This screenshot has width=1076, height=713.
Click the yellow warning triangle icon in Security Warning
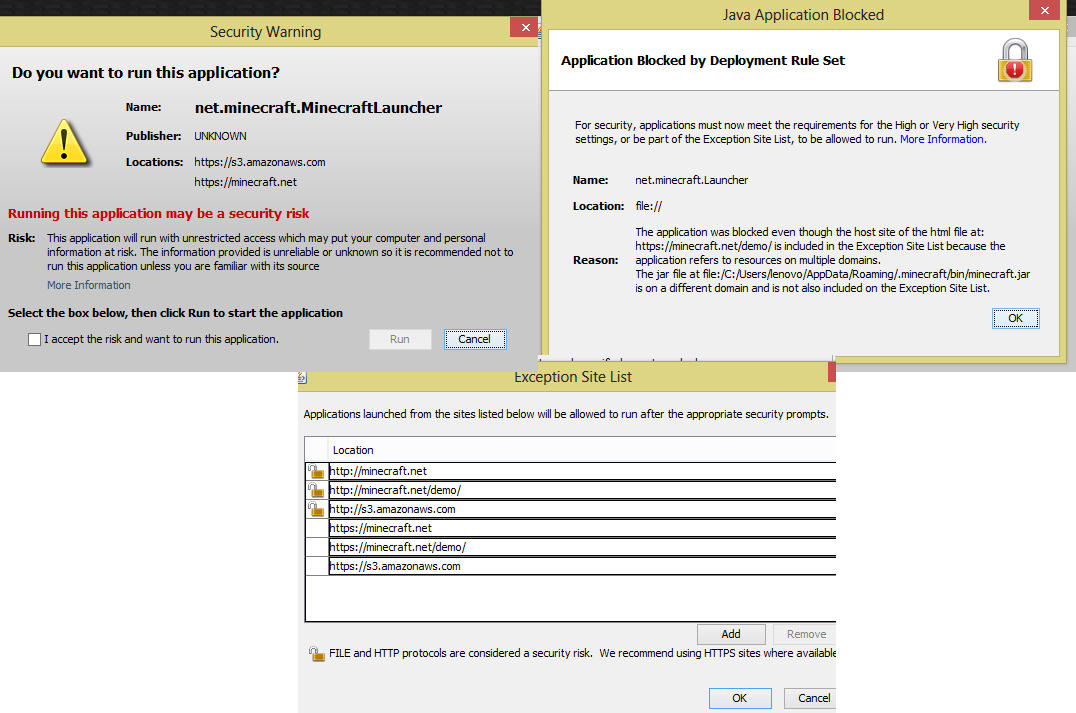point(65,143)
